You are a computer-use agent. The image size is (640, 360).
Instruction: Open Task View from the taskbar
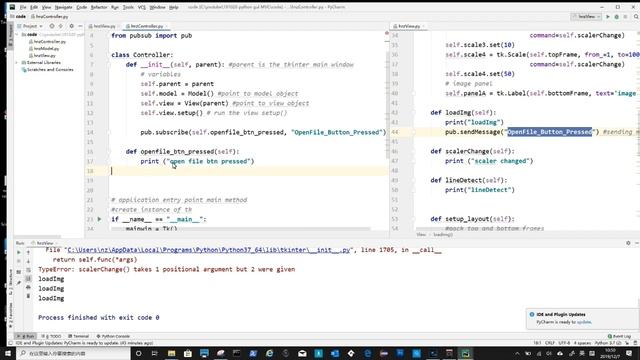155,353
